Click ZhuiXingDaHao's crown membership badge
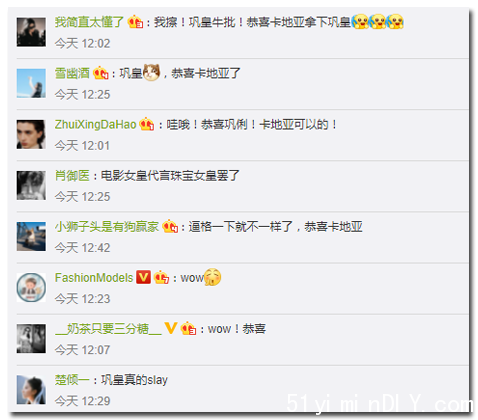Viewport: 478px width, 420px height. coord(147,124)
